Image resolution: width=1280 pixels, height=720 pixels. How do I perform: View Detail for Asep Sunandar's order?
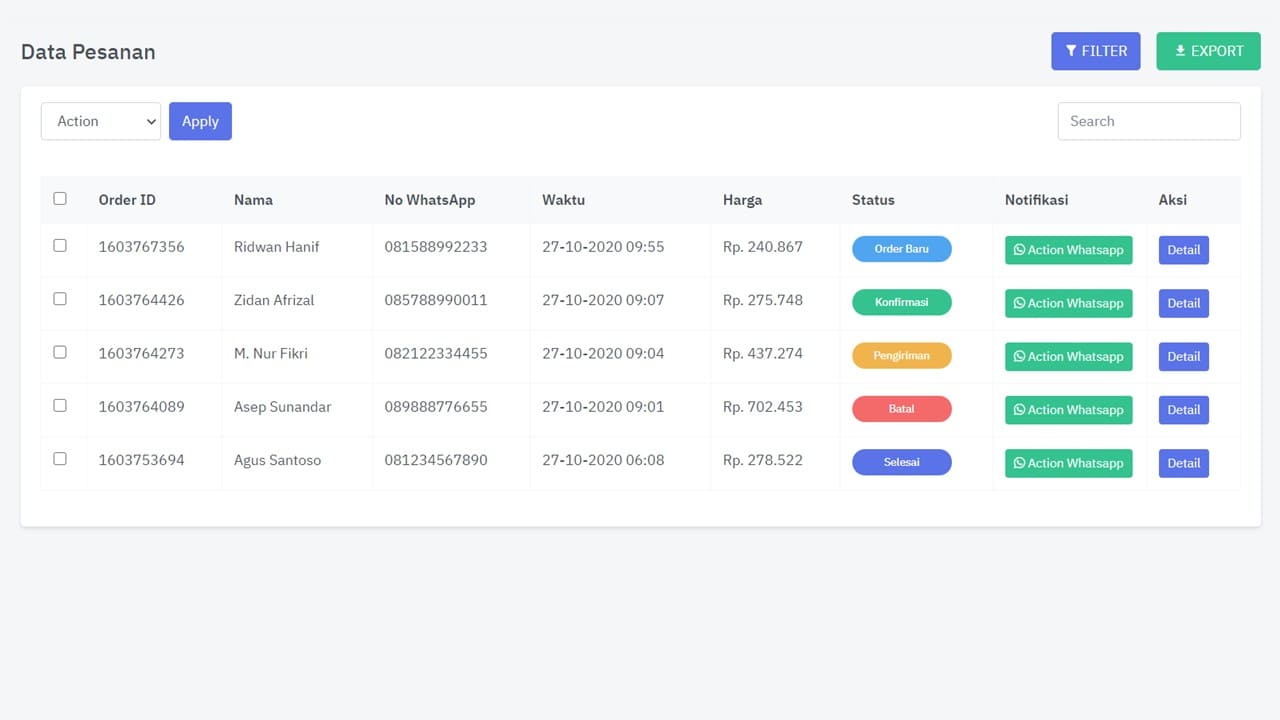point(1183,410)
